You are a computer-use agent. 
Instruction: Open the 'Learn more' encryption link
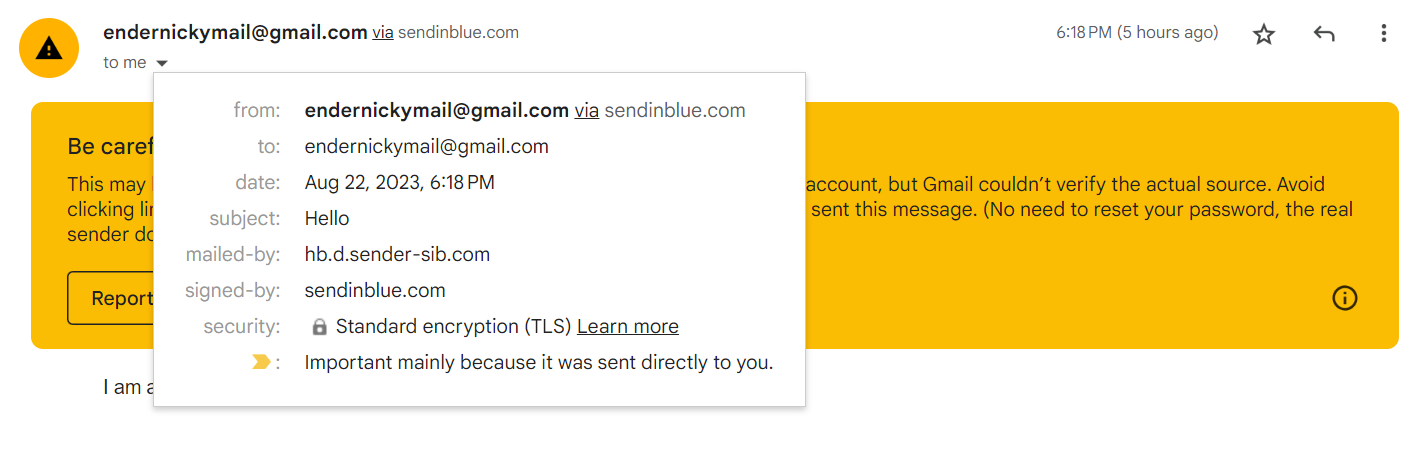tap(628, 327)
